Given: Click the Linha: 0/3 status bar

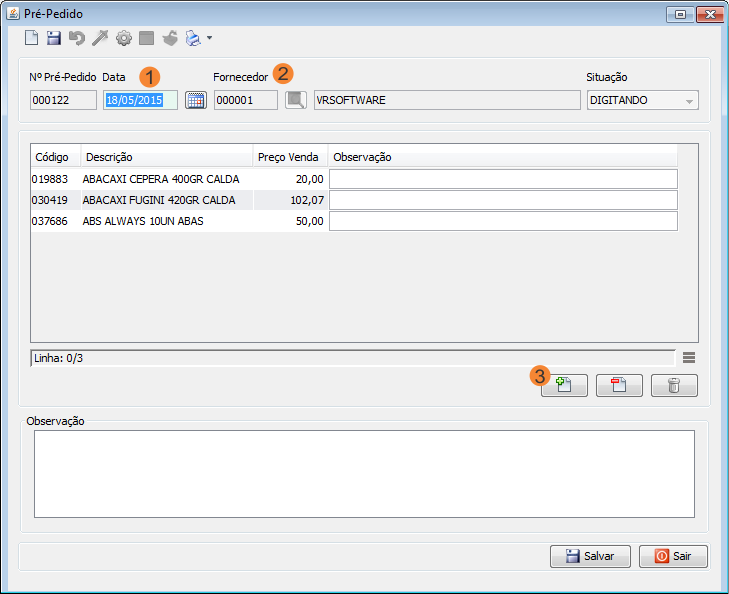Looking at the screenshot, I should (x=353, y=358).
